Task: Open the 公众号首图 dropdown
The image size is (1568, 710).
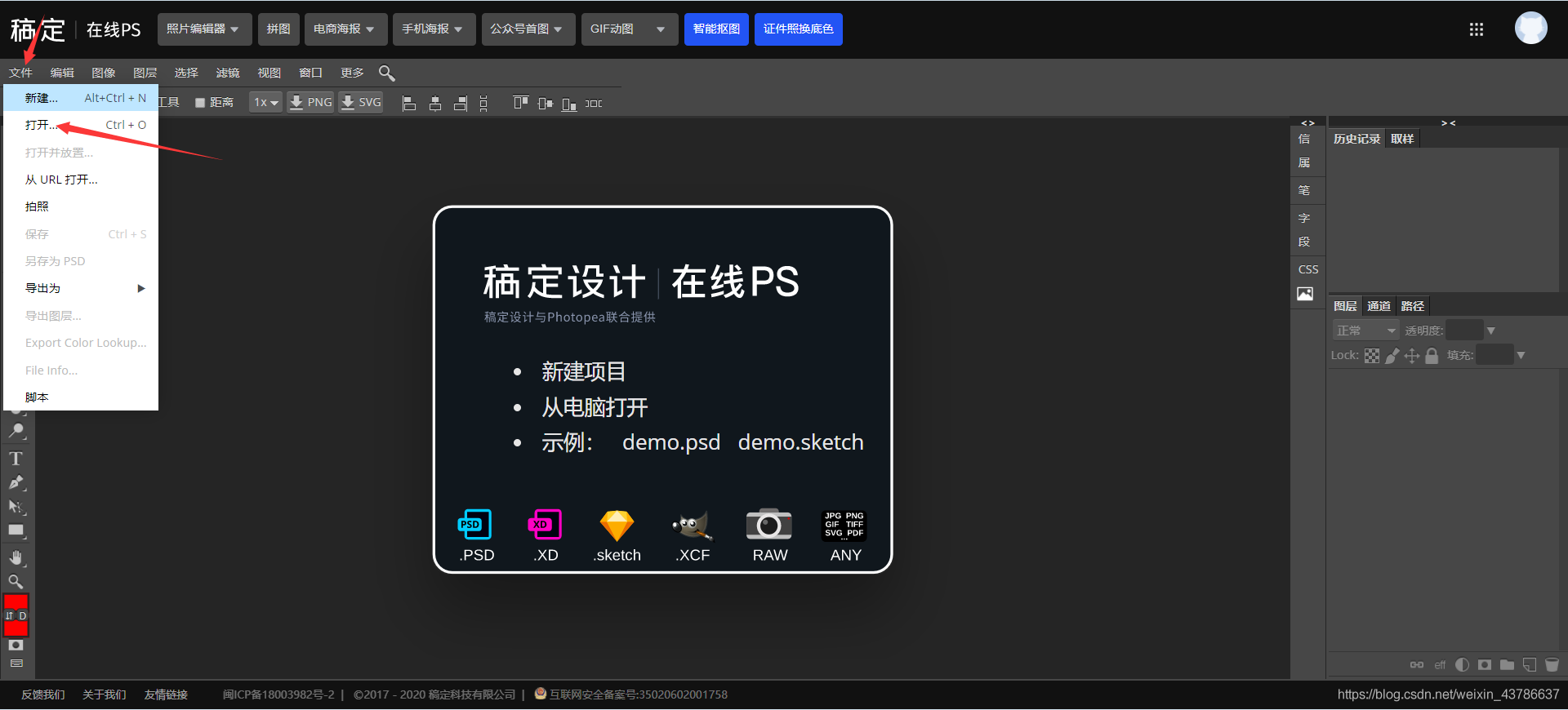Action: (x=528, y=29)
